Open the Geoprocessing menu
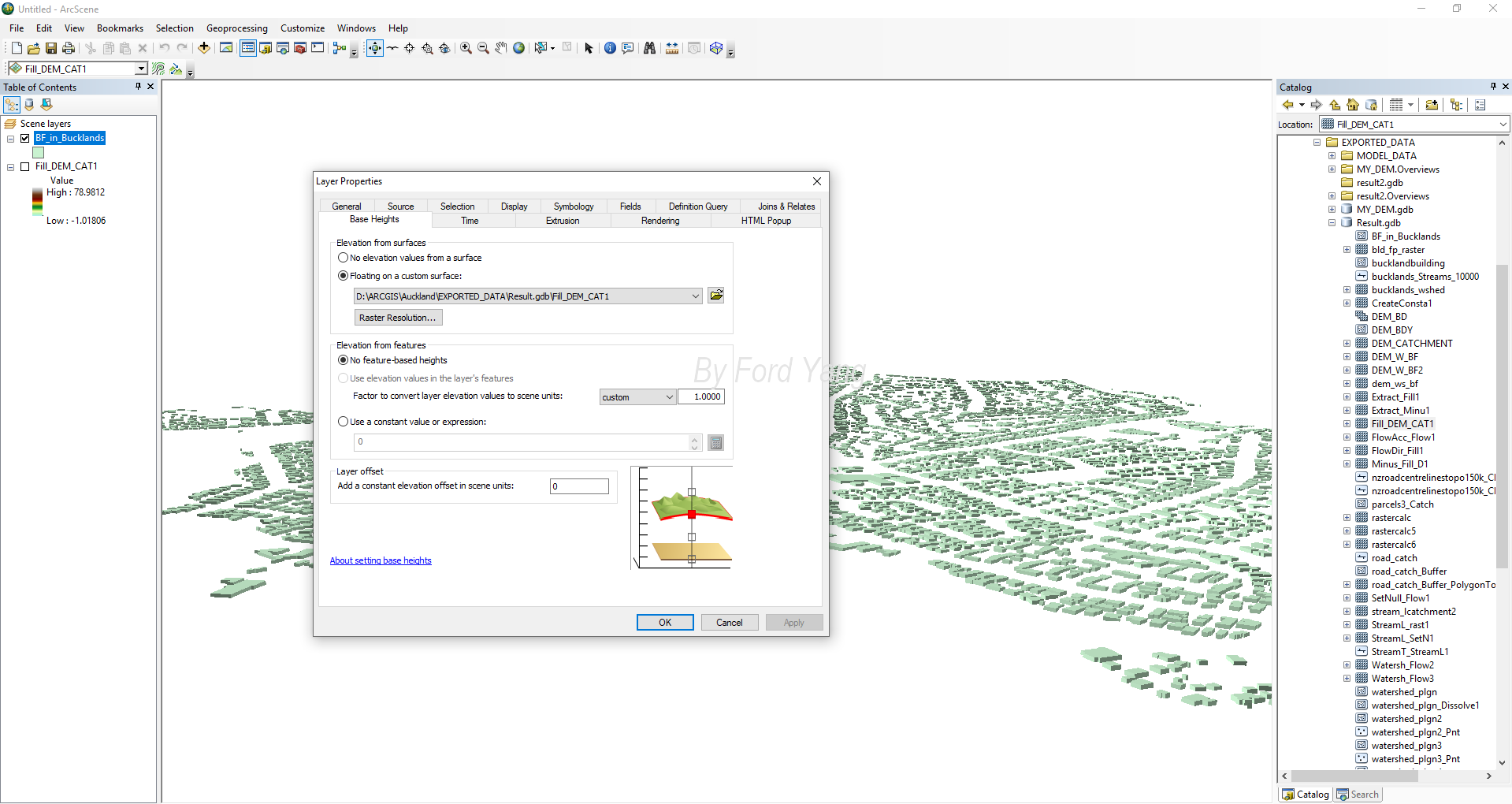1512x804 pixels. click(236, 28)
